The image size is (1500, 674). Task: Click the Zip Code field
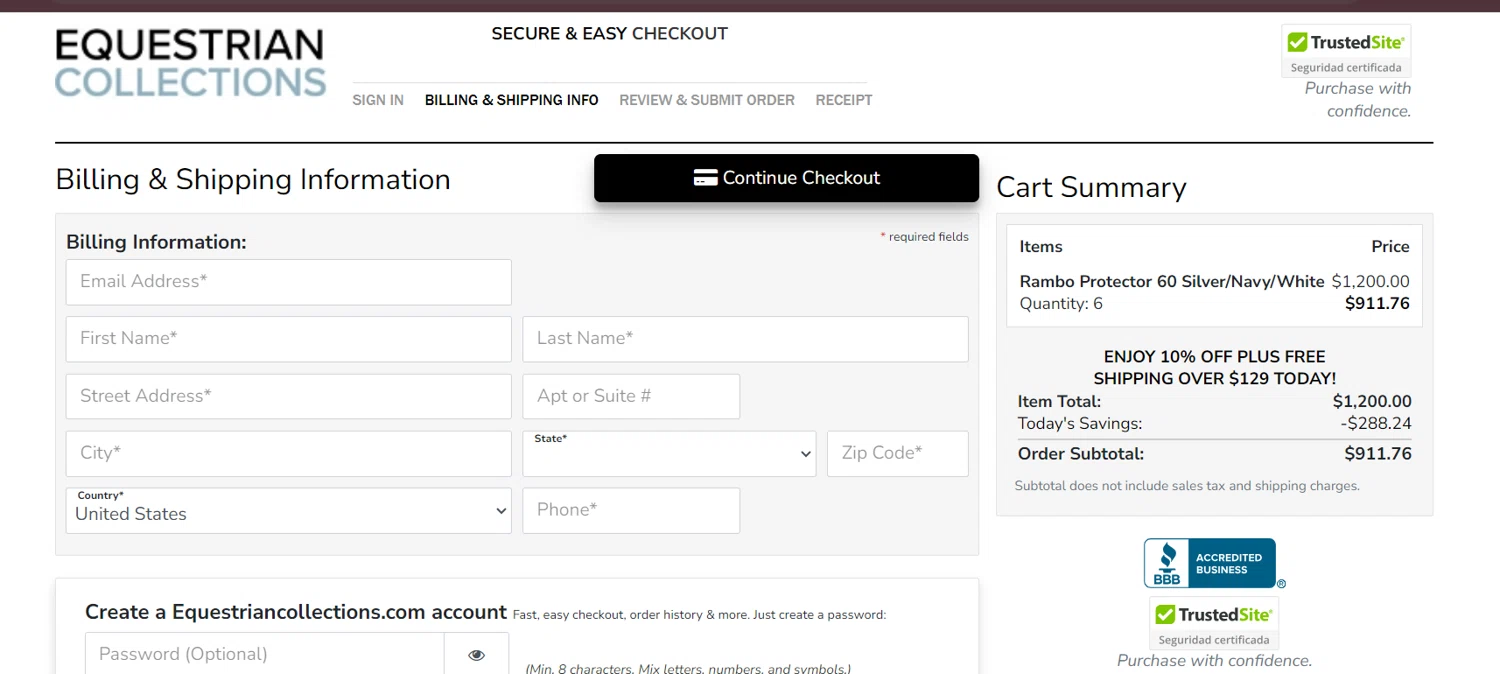(897, 454)
